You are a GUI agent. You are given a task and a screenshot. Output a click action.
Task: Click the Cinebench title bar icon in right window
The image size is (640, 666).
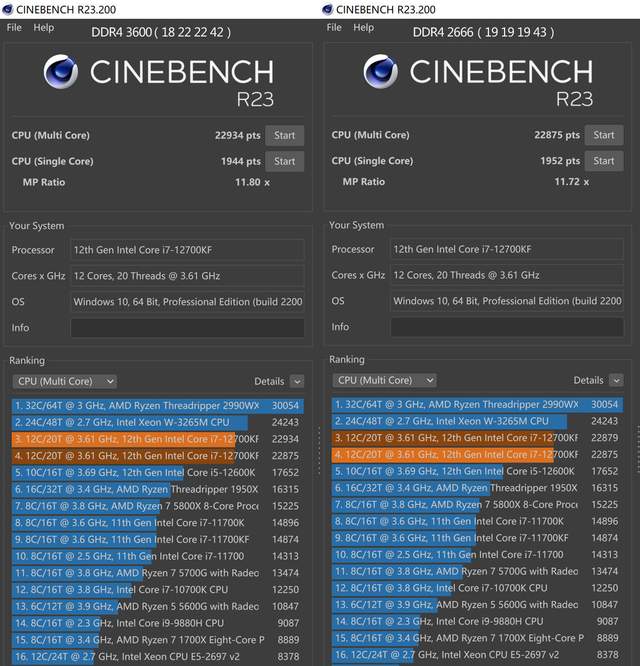tap(327, 9)
